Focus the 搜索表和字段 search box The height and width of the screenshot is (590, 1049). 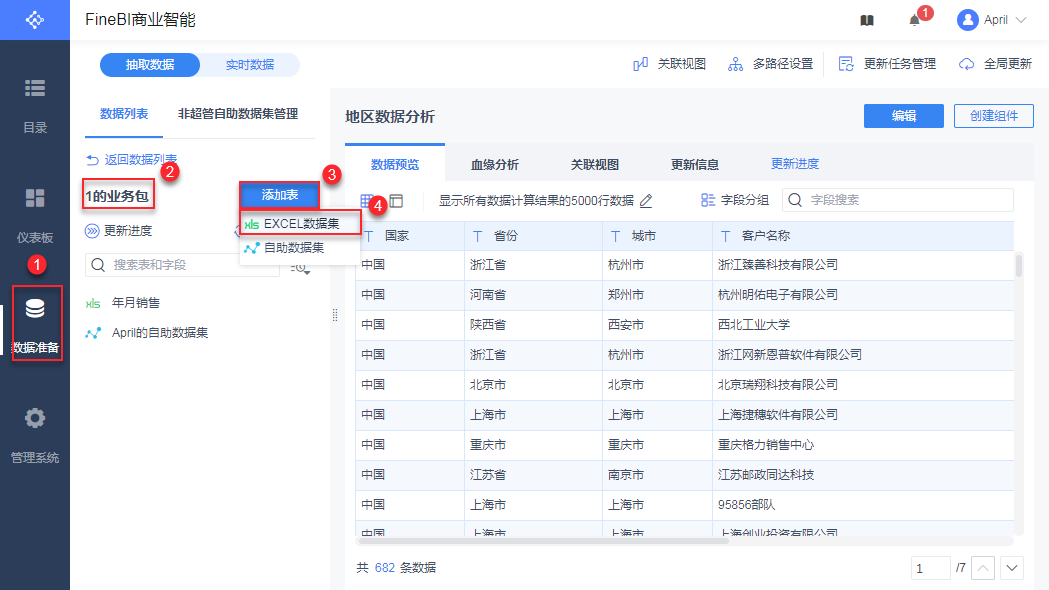(x=182, y=265)
